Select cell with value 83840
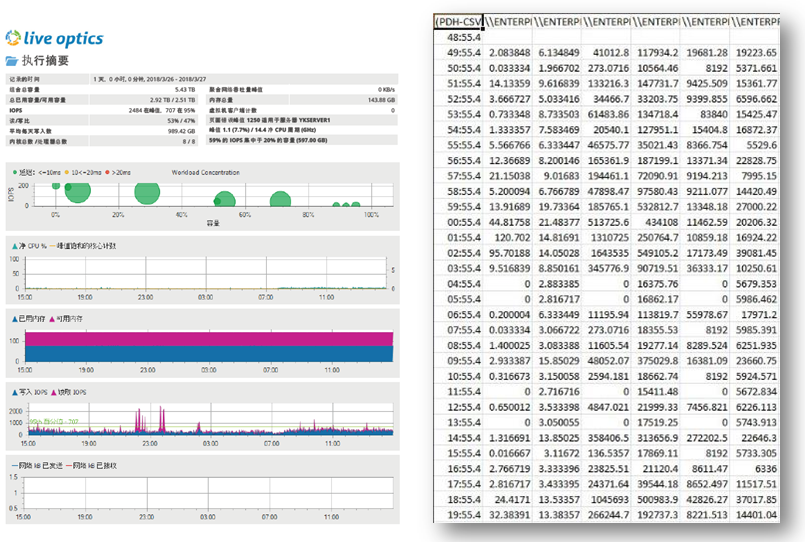Viewport: 805px width, 542px height. (x=705, y=114)
